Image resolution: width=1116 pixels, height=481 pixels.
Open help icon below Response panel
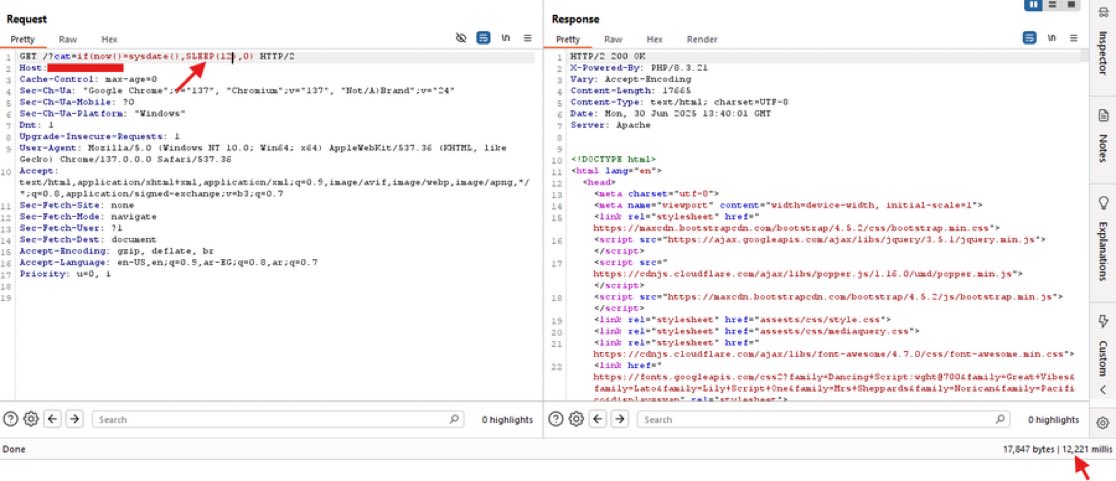(x=556, y=419)
